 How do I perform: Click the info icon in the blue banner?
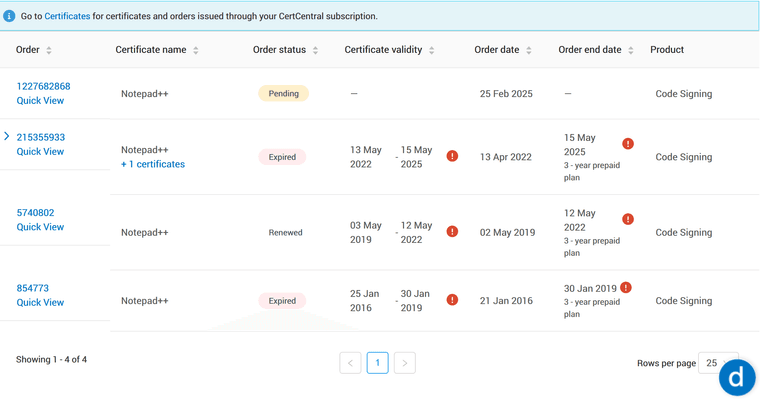click(x=9, y=16)
